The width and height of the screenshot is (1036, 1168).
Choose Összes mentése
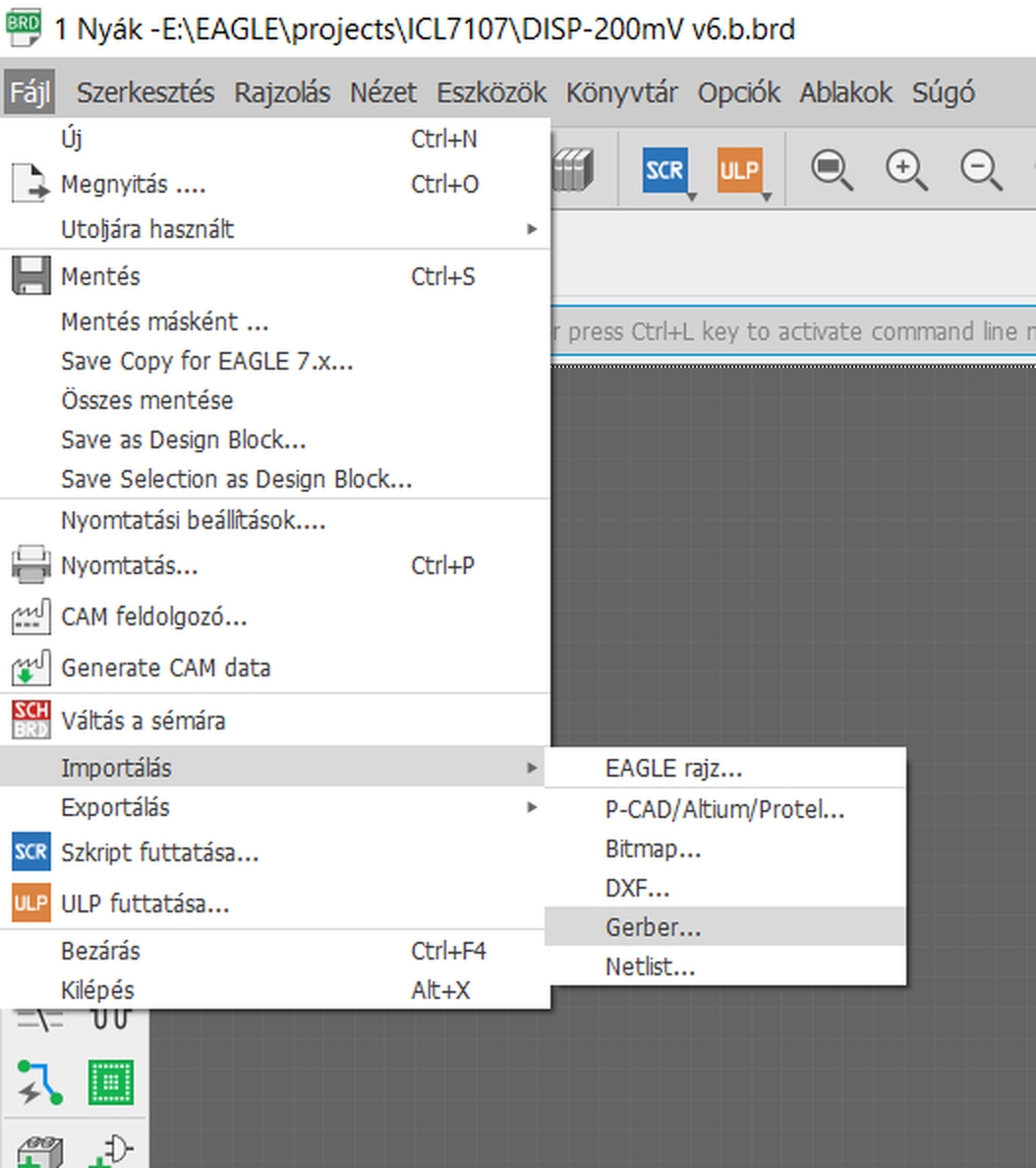point(275,401)
